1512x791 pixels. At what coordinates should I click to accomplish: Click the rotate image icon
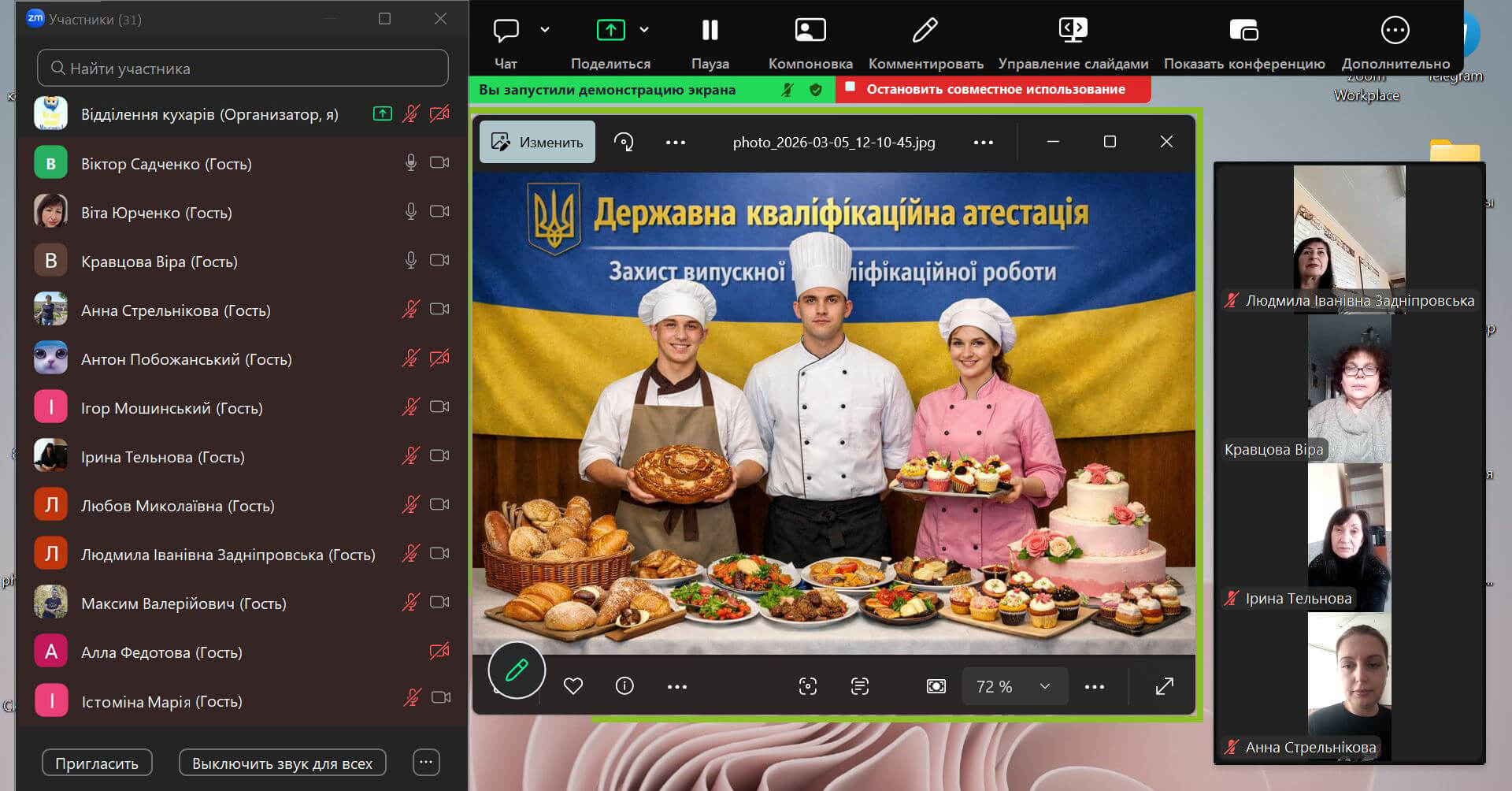click(624, 143)
